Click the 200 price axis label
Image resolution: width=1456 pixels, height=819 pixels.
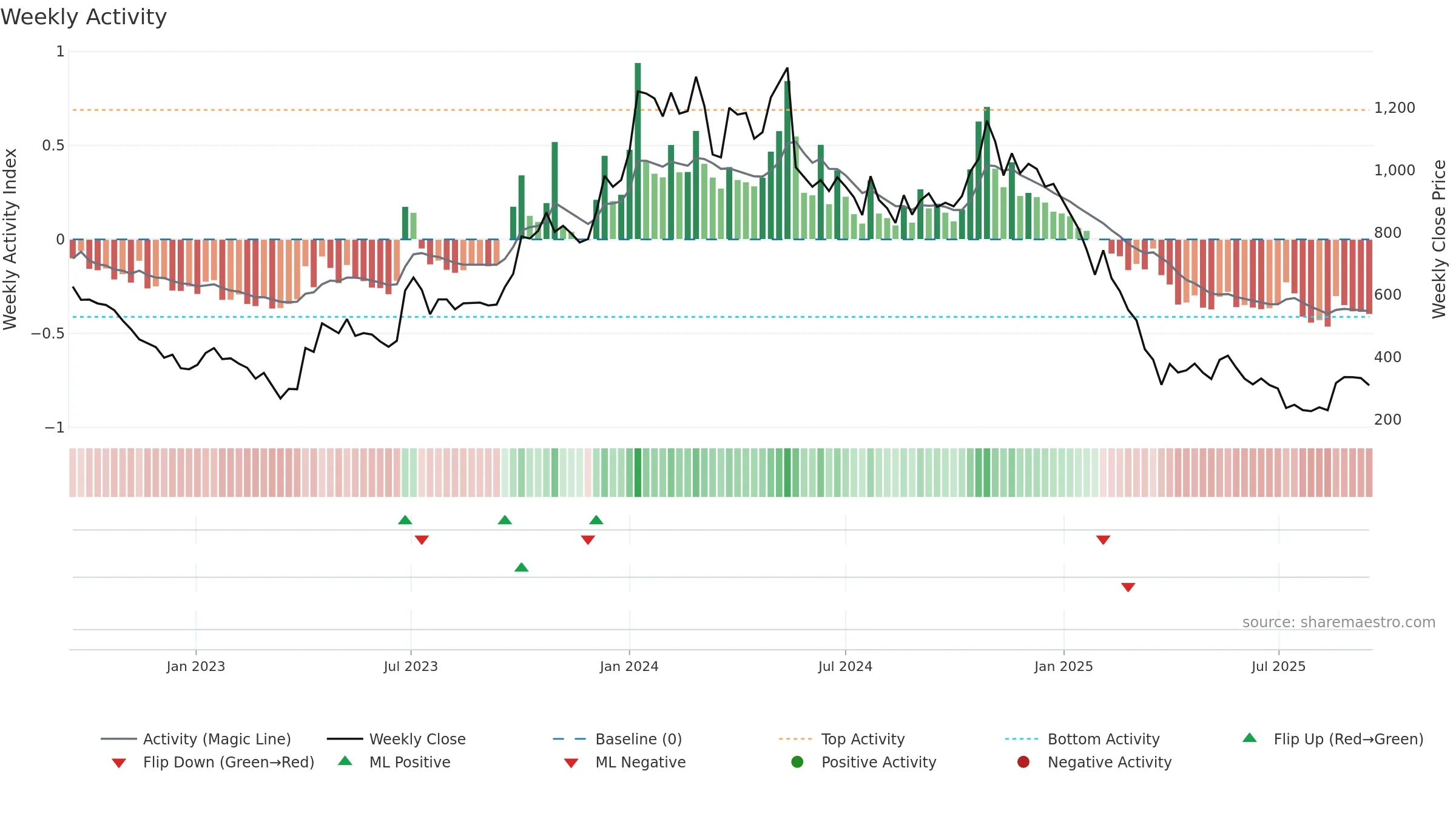1388,420
